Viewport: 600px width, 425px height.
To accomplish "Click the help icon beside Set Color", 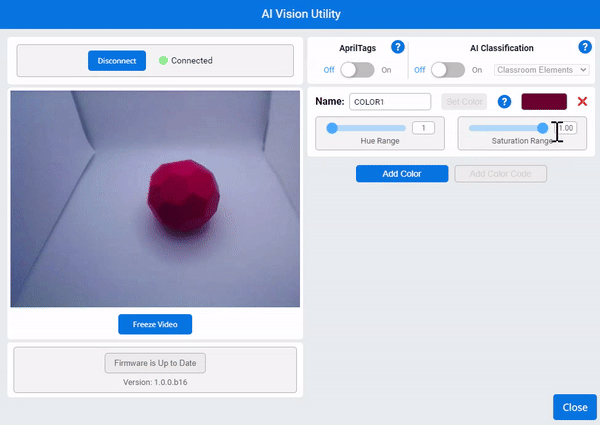I will (x=505, y=102).
